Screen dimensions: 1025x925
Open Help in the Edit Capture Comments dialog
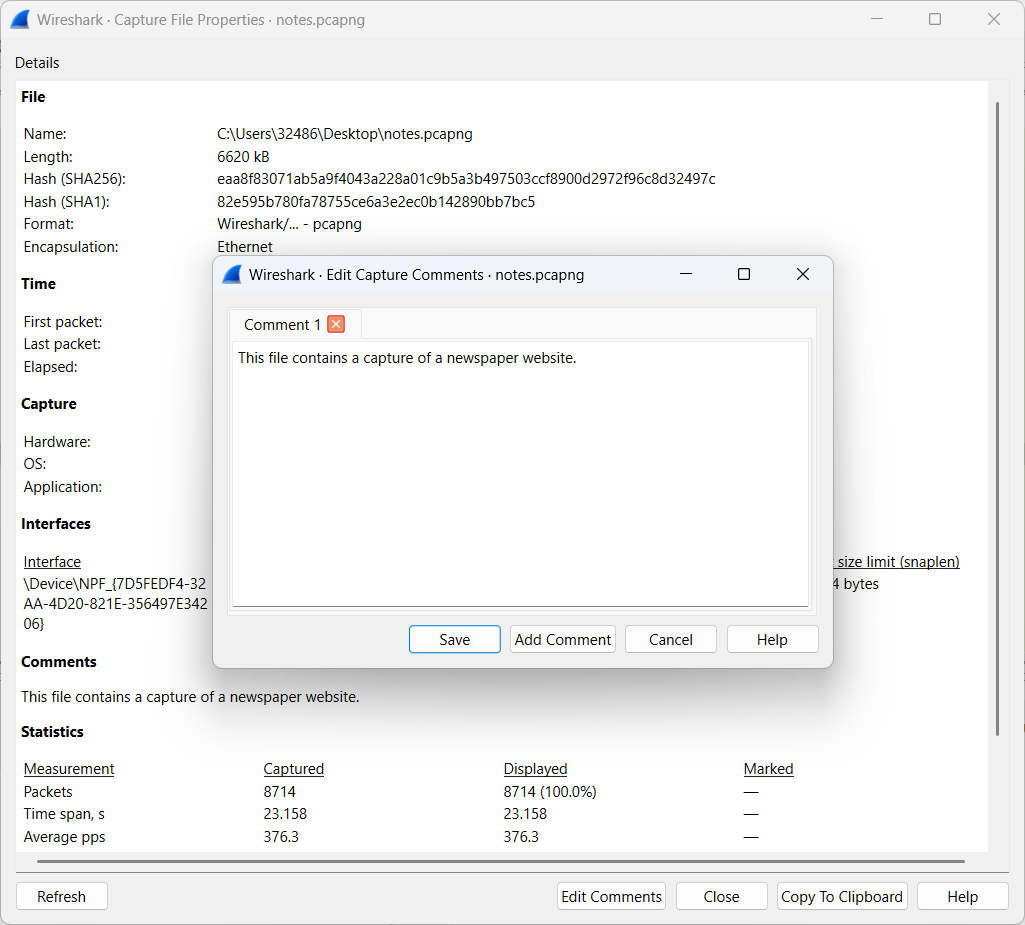point(772,640)
